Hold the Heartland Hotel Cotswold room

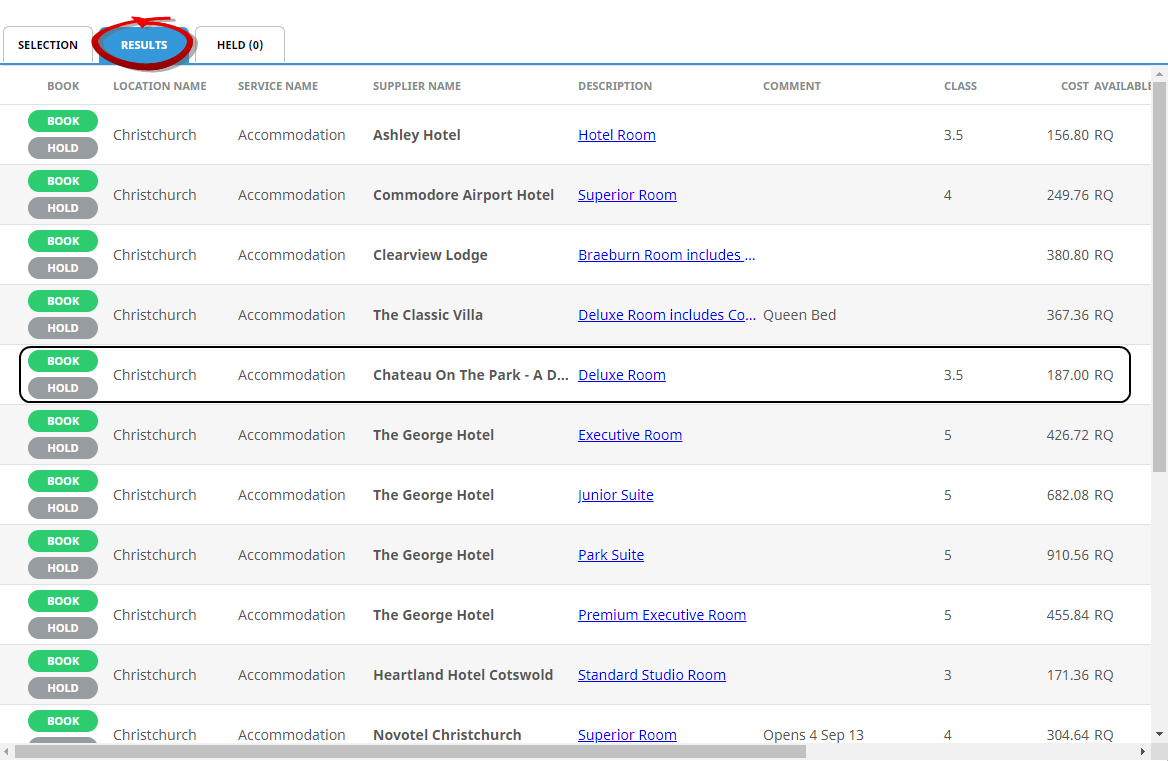[63, 687]
